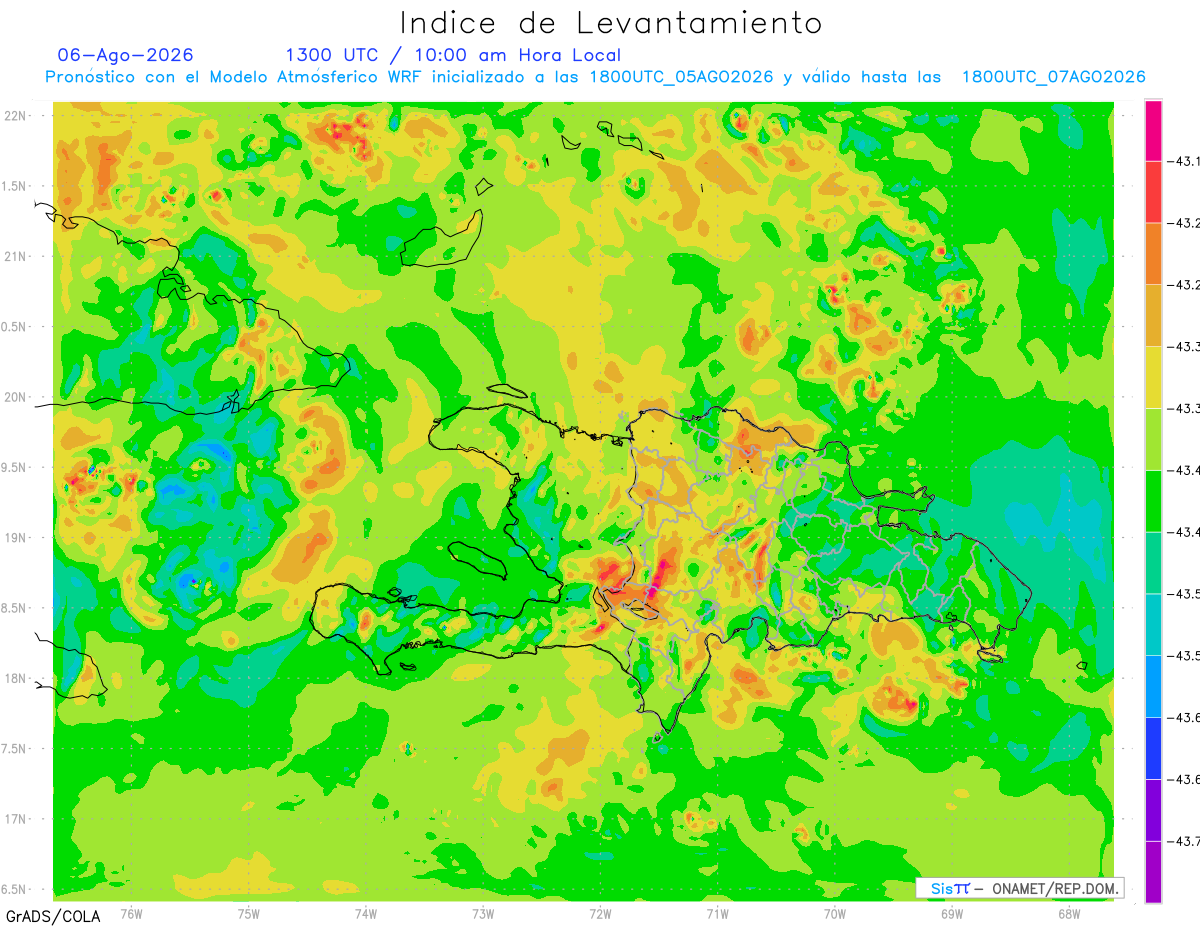The image size is (1200, 927).
Task: Click the '72W' longitude label
Action: coord(600,913)
